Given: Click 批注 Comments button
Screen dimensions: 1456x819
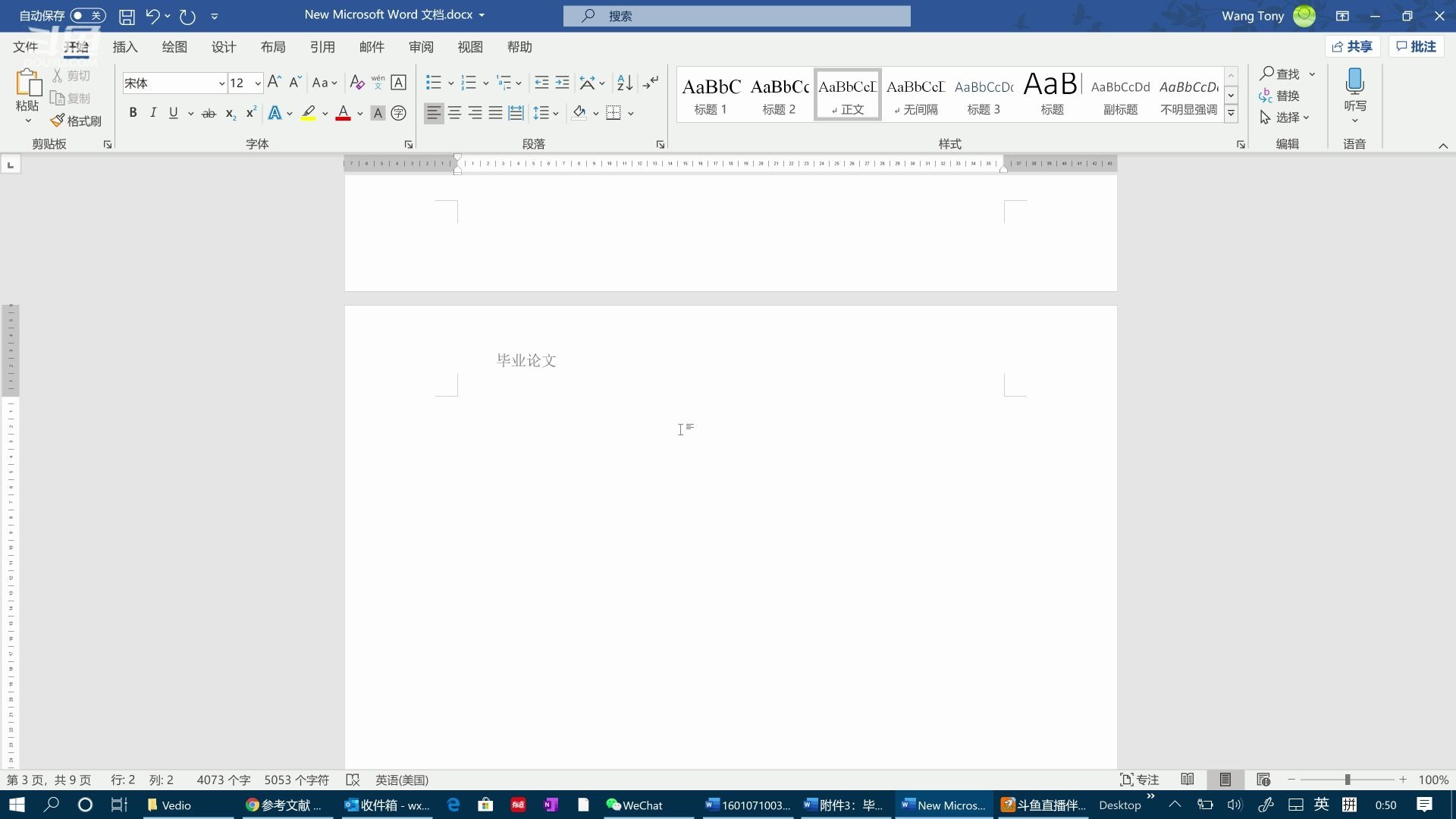Looking at the screenshot, I should coord(1419,46).
